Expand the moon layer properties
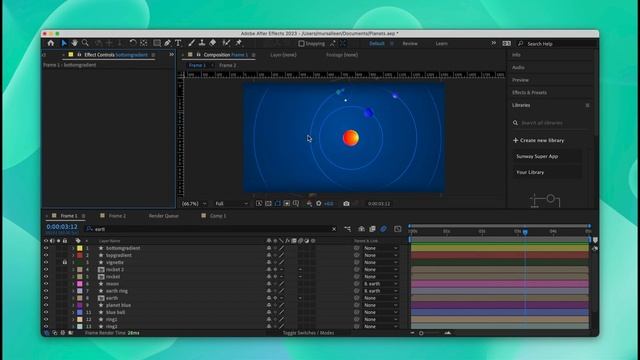640x360 pixels. pos(73,284)
